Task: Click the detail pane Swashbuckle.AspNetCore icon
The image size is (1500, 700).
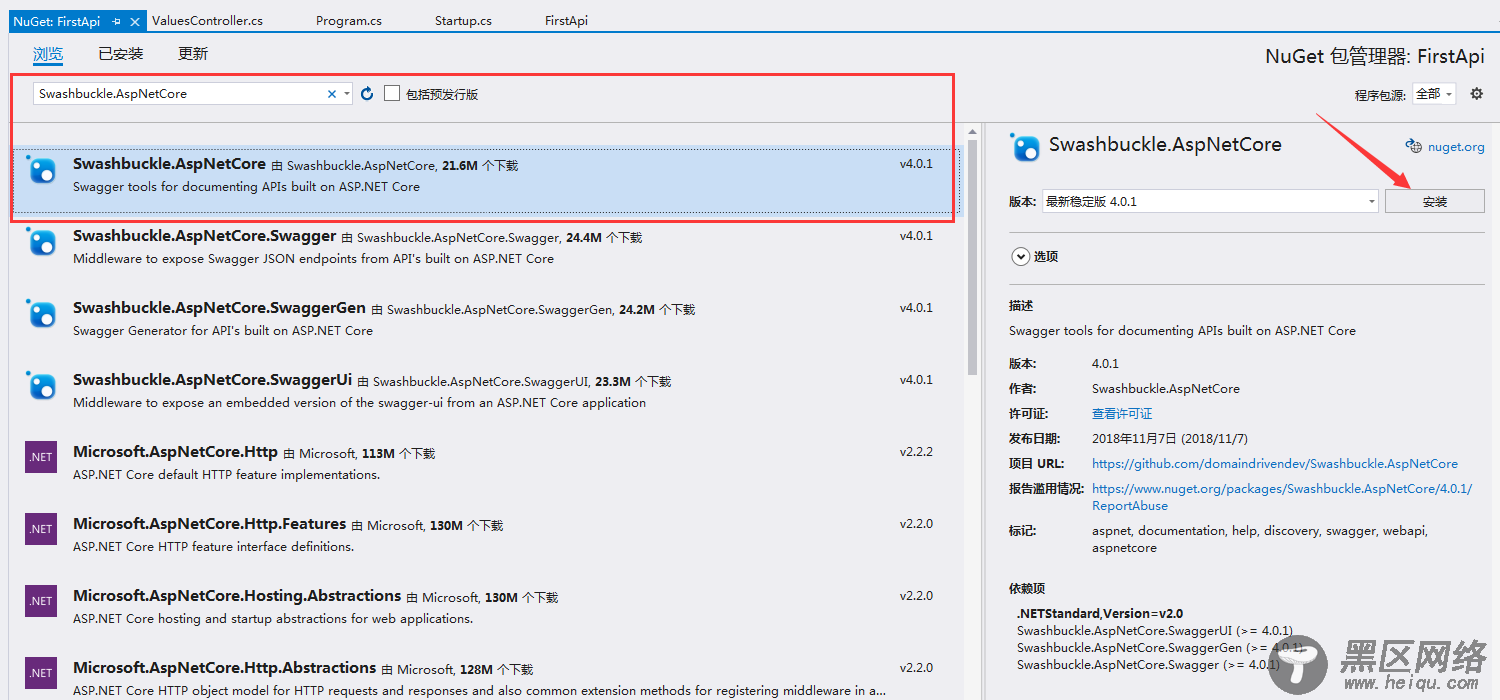Action: tap(1026, 147)
